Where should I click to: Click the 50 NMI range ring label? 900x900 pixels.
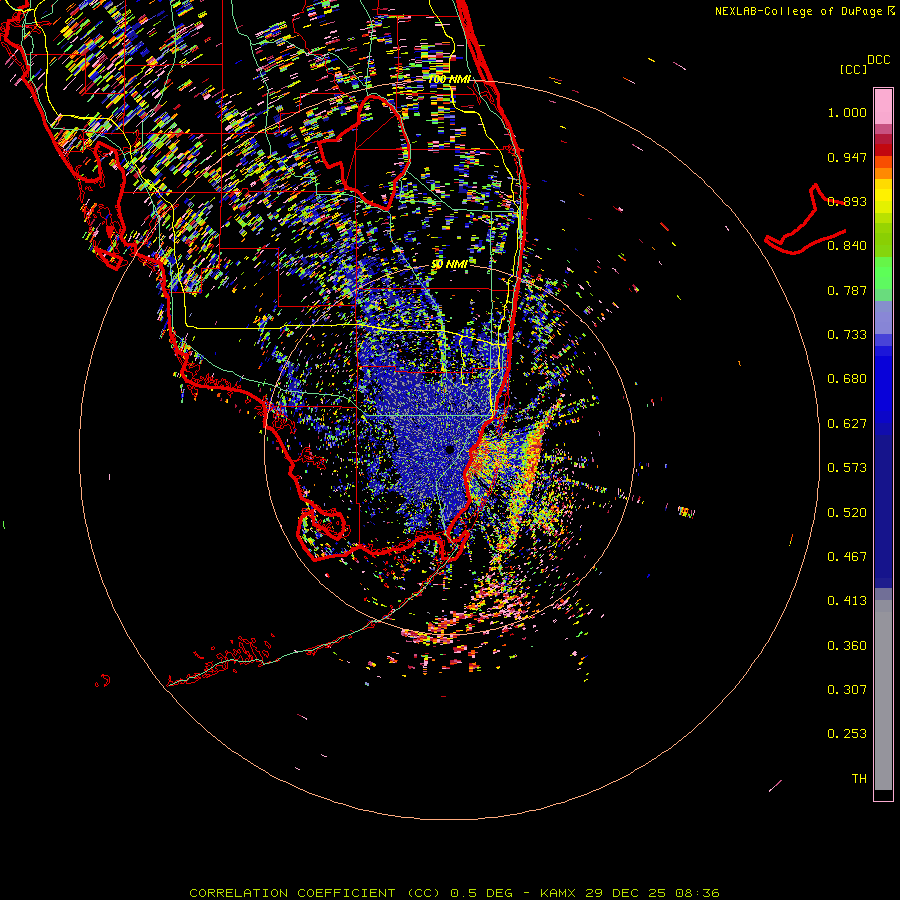[x=449, y=264]
